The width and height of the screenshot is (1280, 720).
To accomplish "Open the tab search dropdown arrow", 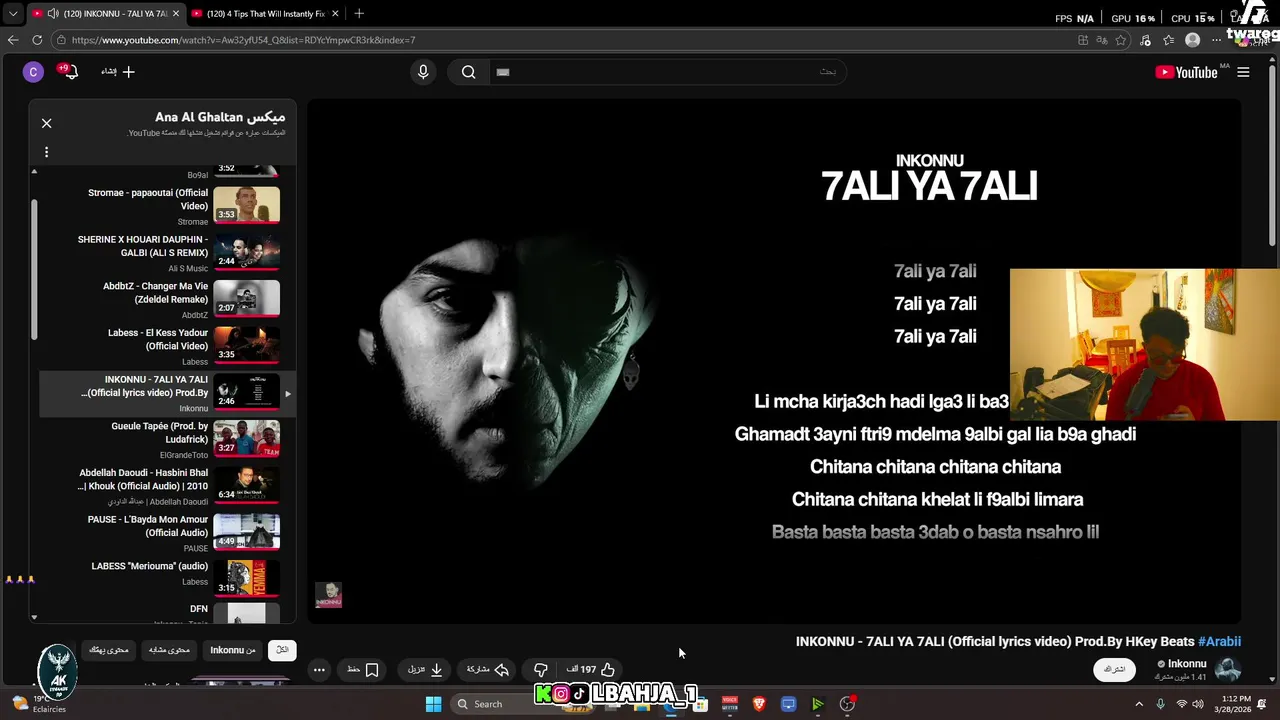I will pyautogui.click(x=12, y=14).
